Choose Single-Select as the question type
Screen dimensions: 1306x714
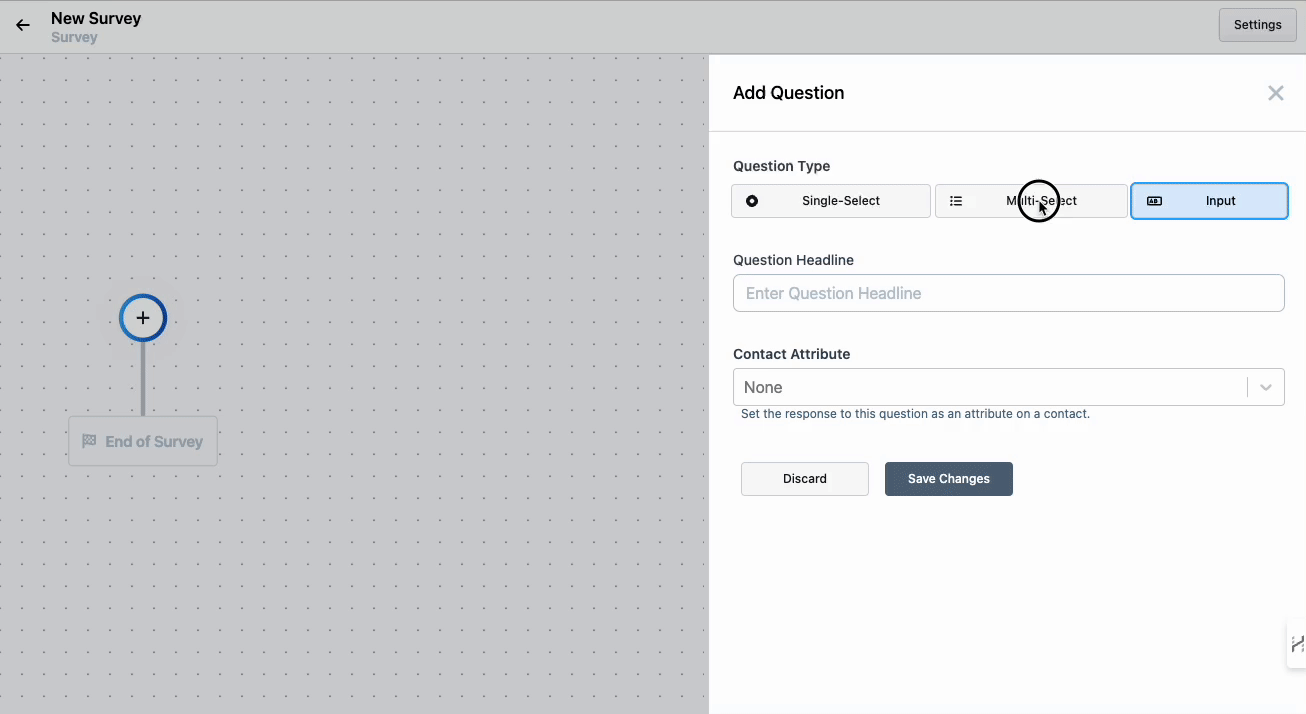(831, 201)
